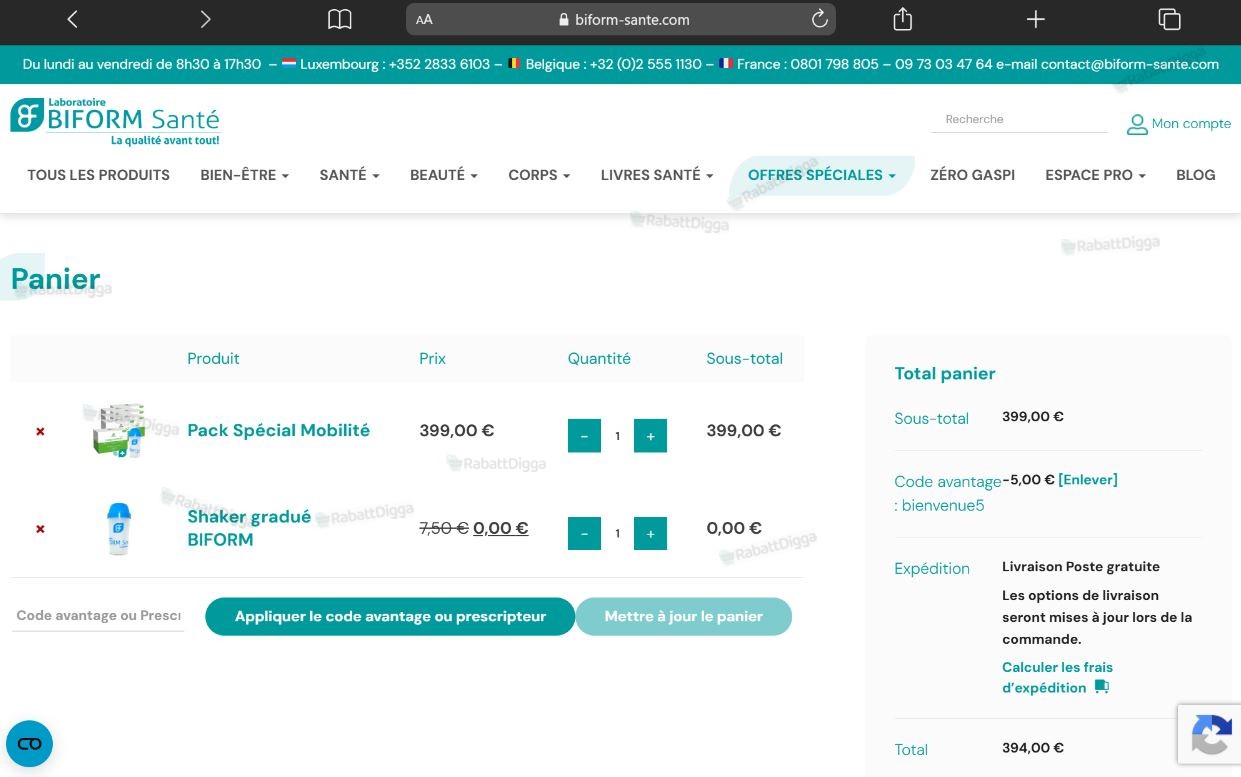Click the Total panier heading
The height and width of the screenshot is (777, 1241).
point(945,374)
